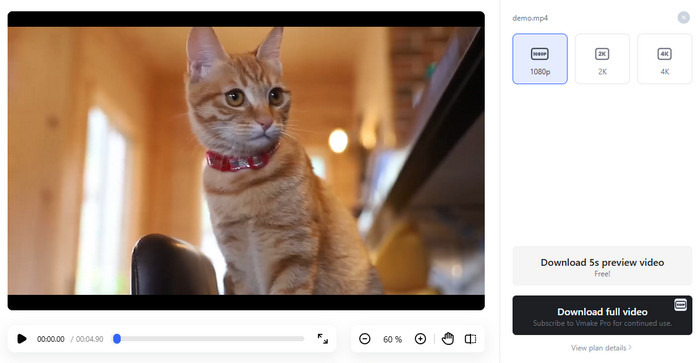Click the cat video preview frame
Image resolution: width=700 pixels, height=363 pixels.
click(246, 161)
